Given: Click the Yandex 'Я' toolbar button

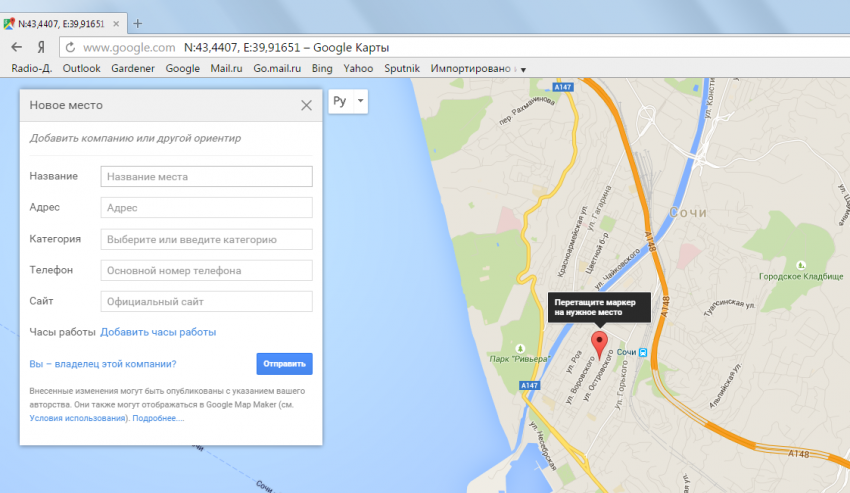Looking at the screenshot, I should click(x=41, y=47).
